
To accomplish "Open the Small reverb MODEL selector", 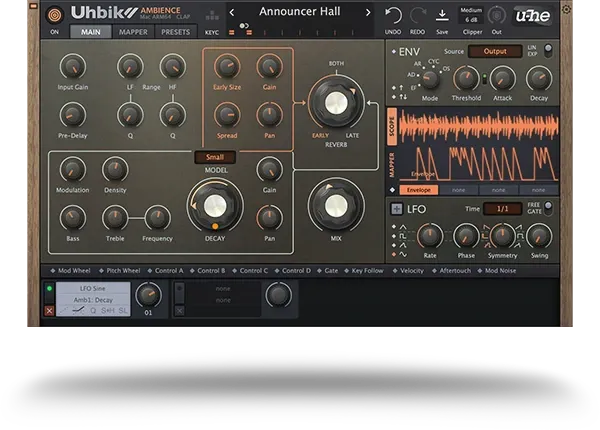I will [x=215, y=157].
